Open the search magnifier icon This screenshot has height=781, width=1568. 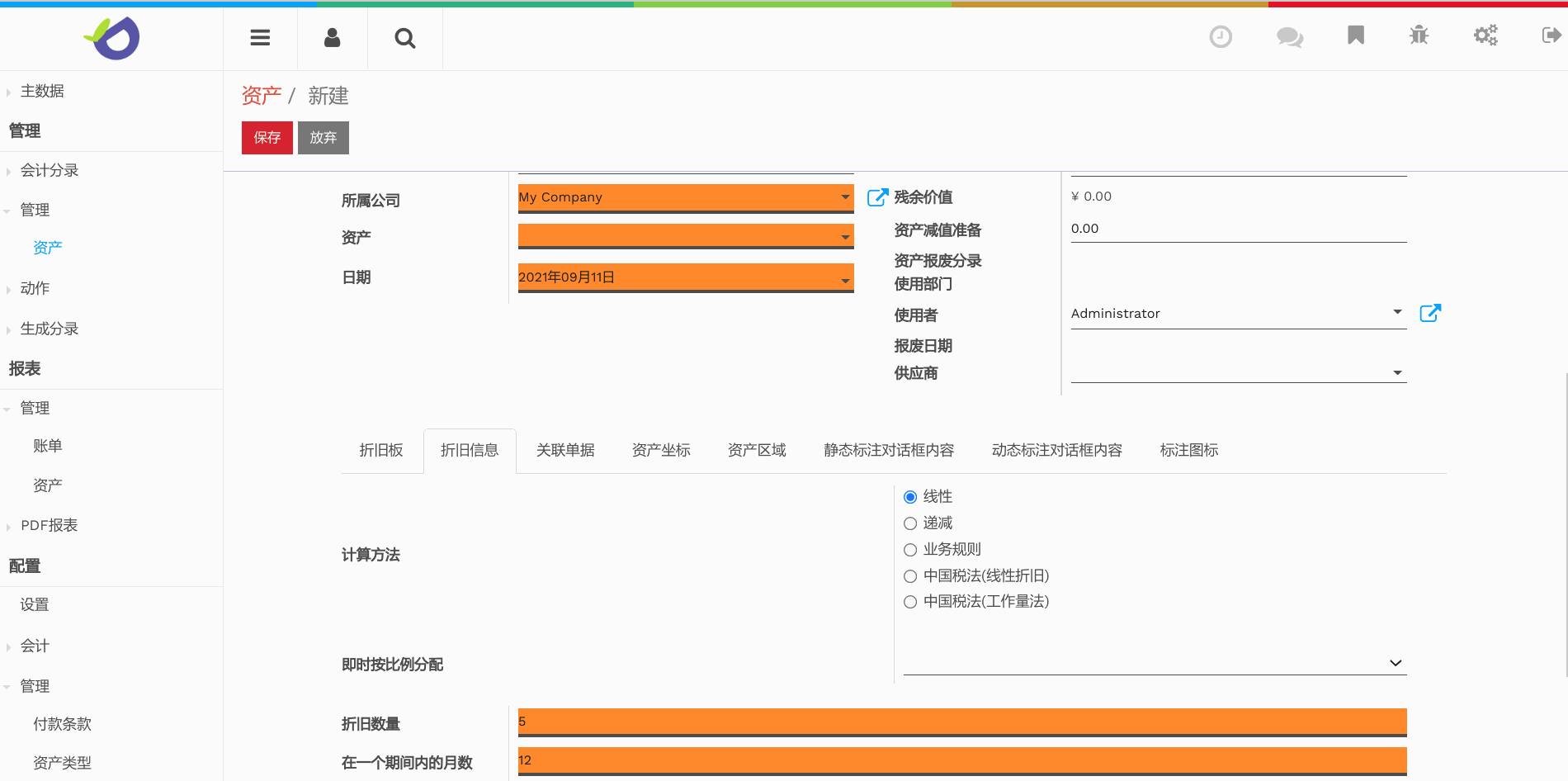pyautogui.click(x=404, y=38)
